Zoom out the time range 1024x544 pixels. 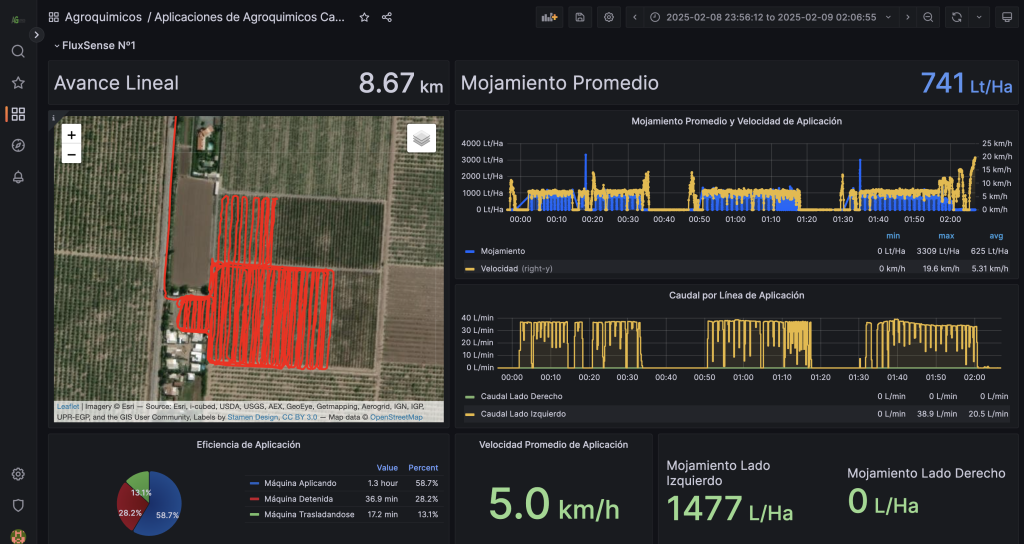[x=929, y=17]
